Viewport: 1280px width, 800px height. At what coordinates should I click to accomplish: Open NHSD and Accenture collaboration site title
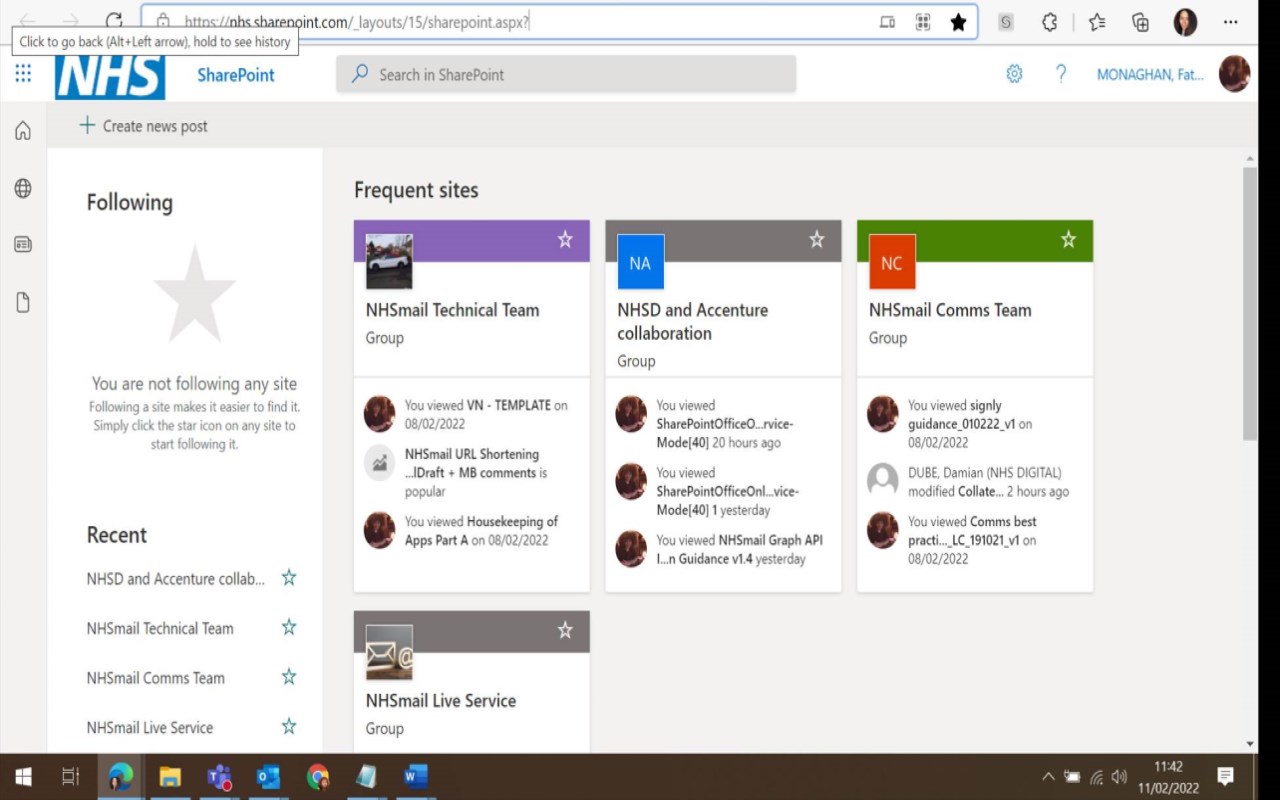[x=692, y=321]
